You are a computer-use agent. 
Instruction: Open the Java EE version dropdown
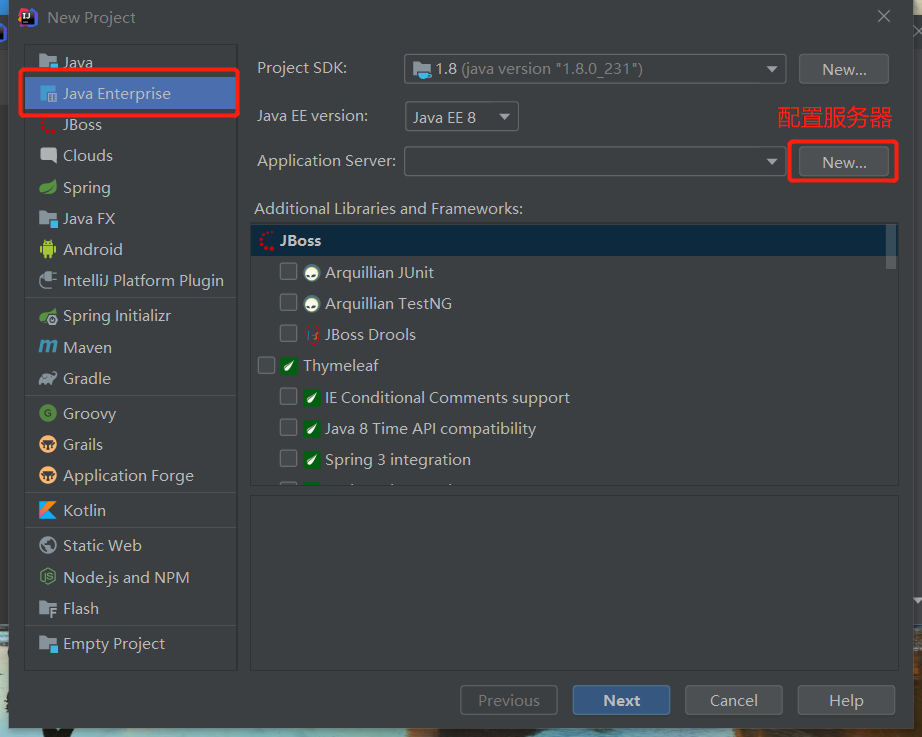click(x=462, y=116)
